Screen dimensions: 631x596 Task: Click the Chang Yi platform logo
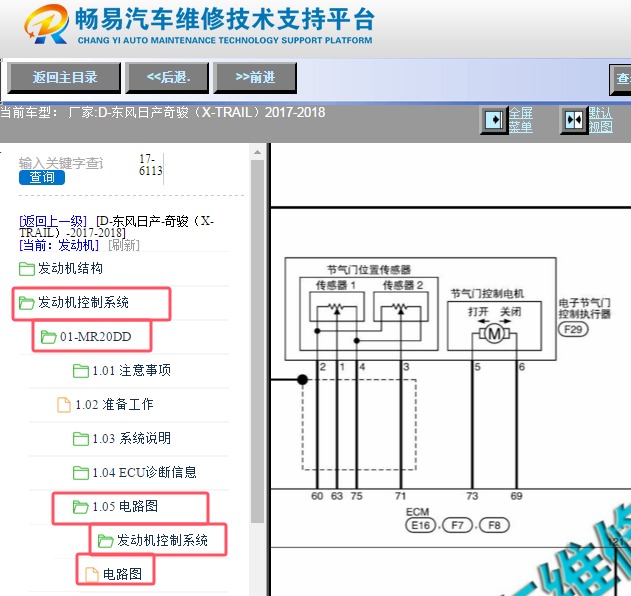[x=46, y=24]
